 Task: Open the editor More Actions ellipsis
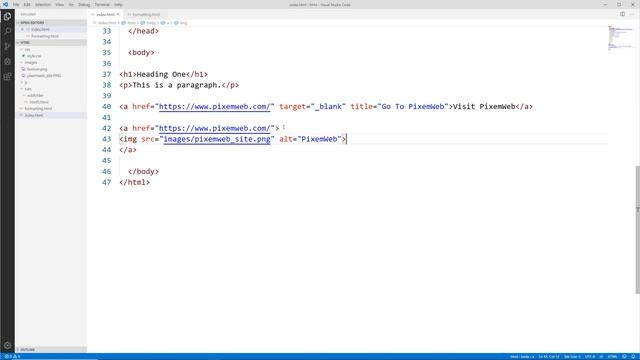632,14
